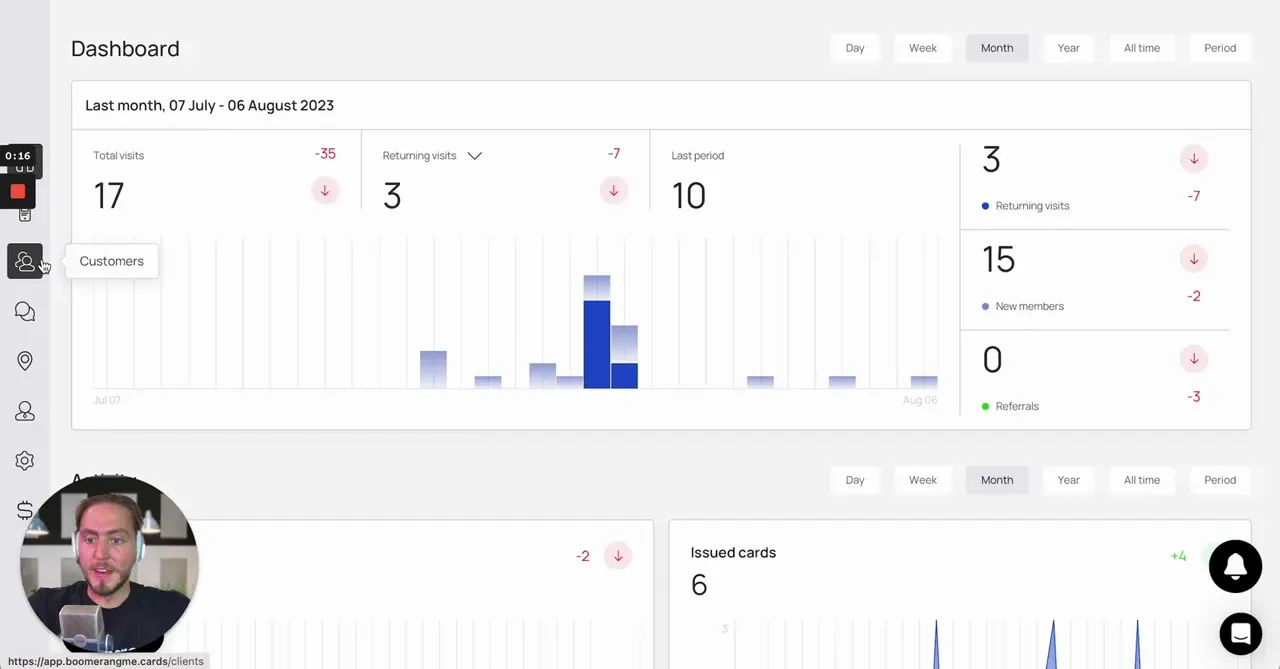Select Year in the Activity period filter
1280x669 pixels.
[1069, 480]
